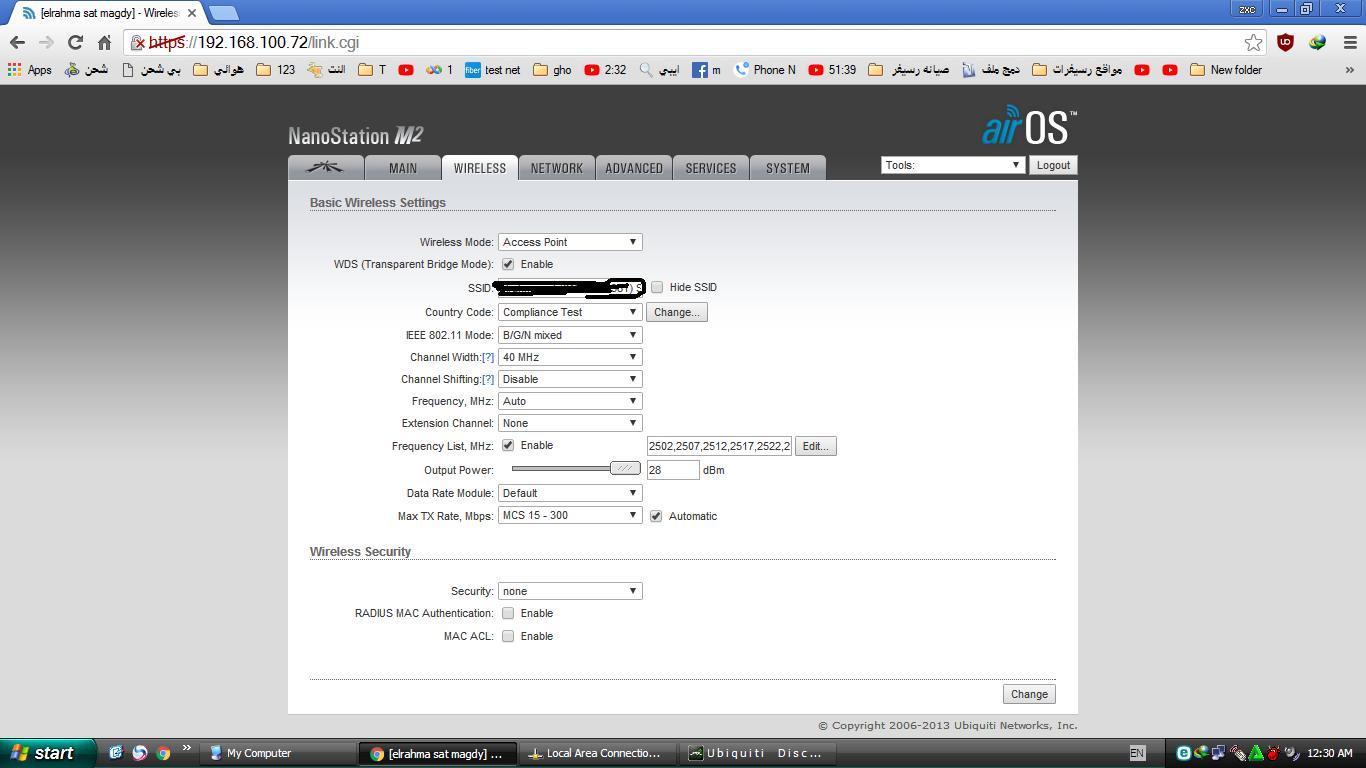
Task: Switch to the ADVANCED tab
Action: coord(634,168)
